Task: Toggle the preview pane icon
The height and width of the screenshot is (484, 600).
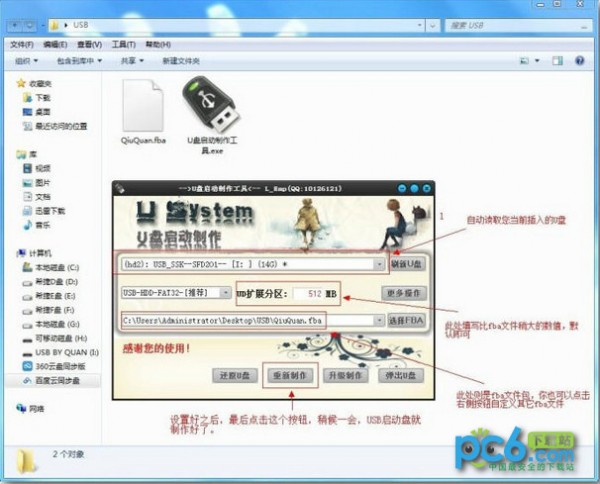Action: click(558, 61)
